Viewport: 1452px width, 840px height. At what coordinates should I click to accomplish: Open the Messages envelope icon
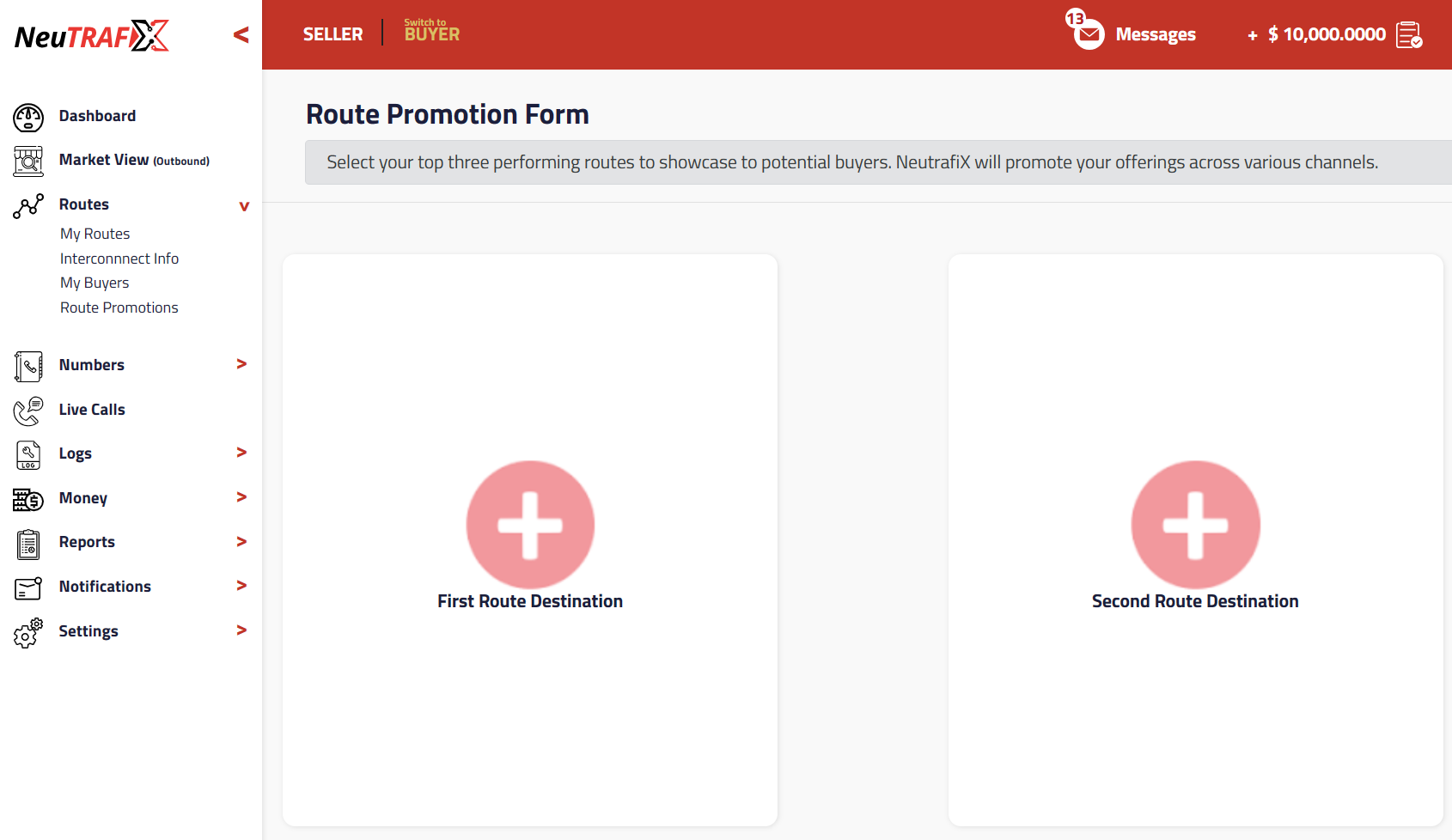1089,35
